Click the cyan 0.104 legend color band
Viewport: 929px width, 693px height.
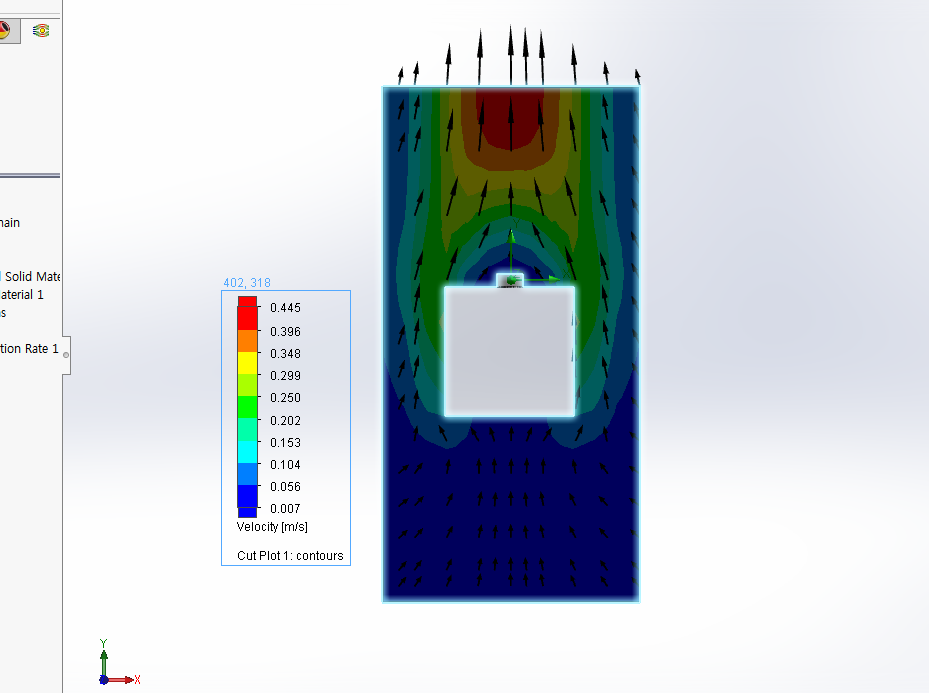[x=248, y=451]
